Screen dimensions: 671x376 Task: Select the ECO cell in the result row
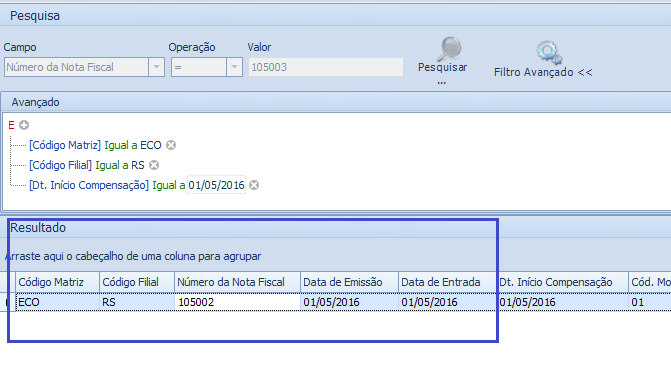click(x=58, y=302)
